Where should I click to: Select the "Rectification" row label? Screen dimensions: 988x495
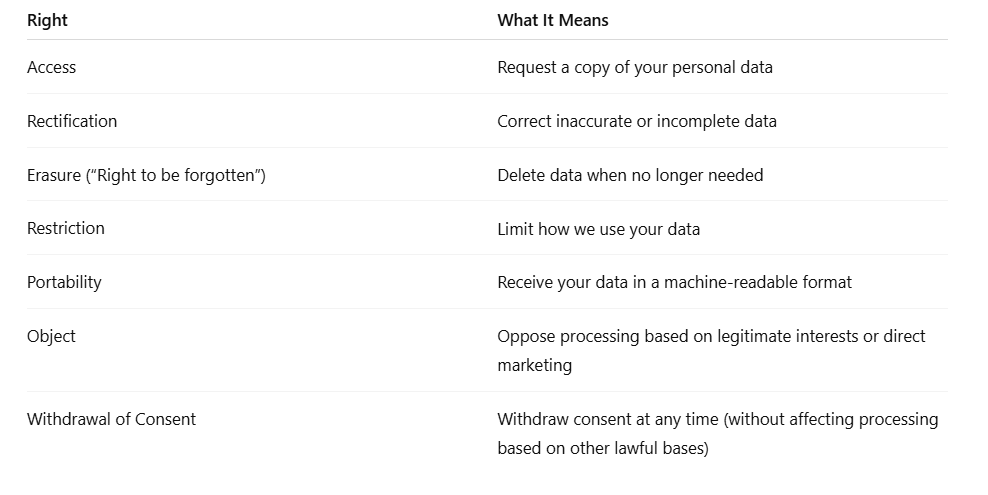(72, 121)
